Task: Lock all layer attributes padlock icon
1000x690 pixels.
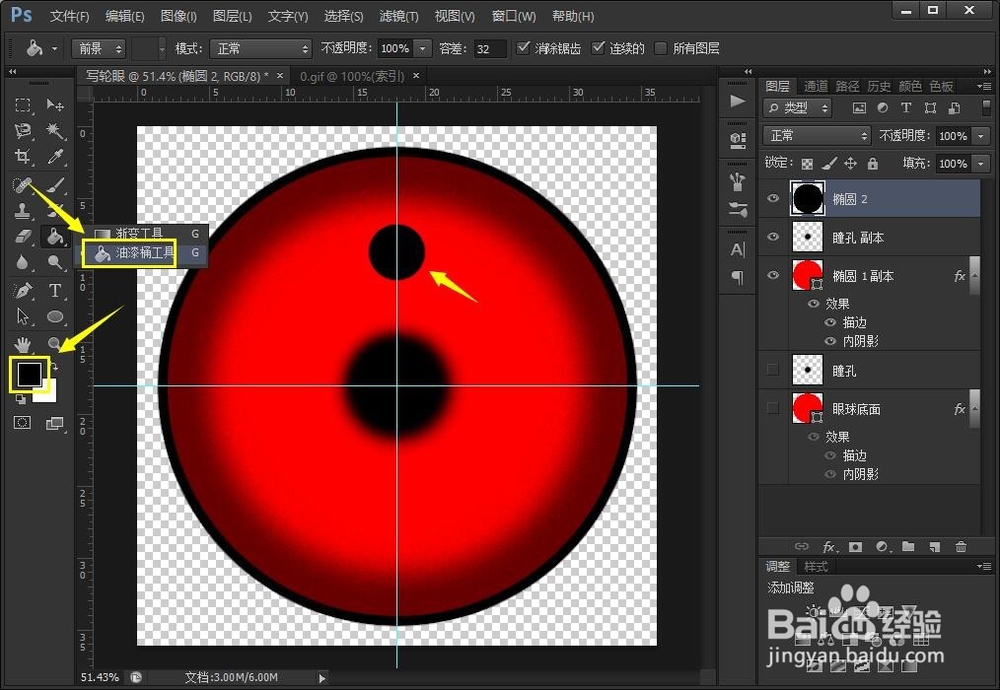Action: (872, 164)
